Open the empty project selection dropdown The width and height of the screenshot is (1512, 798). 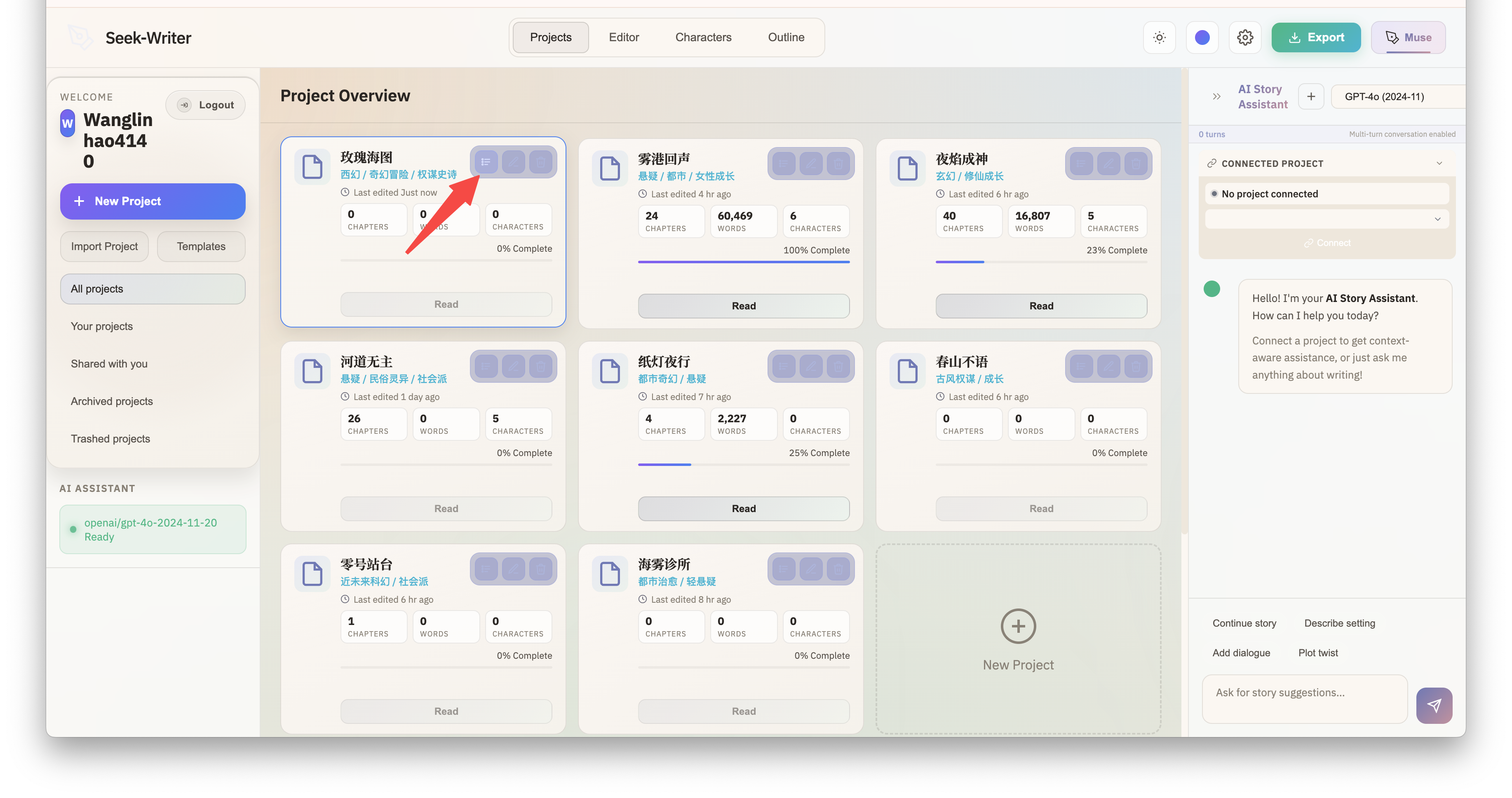pyautogui.click(x=1327, y=220)
